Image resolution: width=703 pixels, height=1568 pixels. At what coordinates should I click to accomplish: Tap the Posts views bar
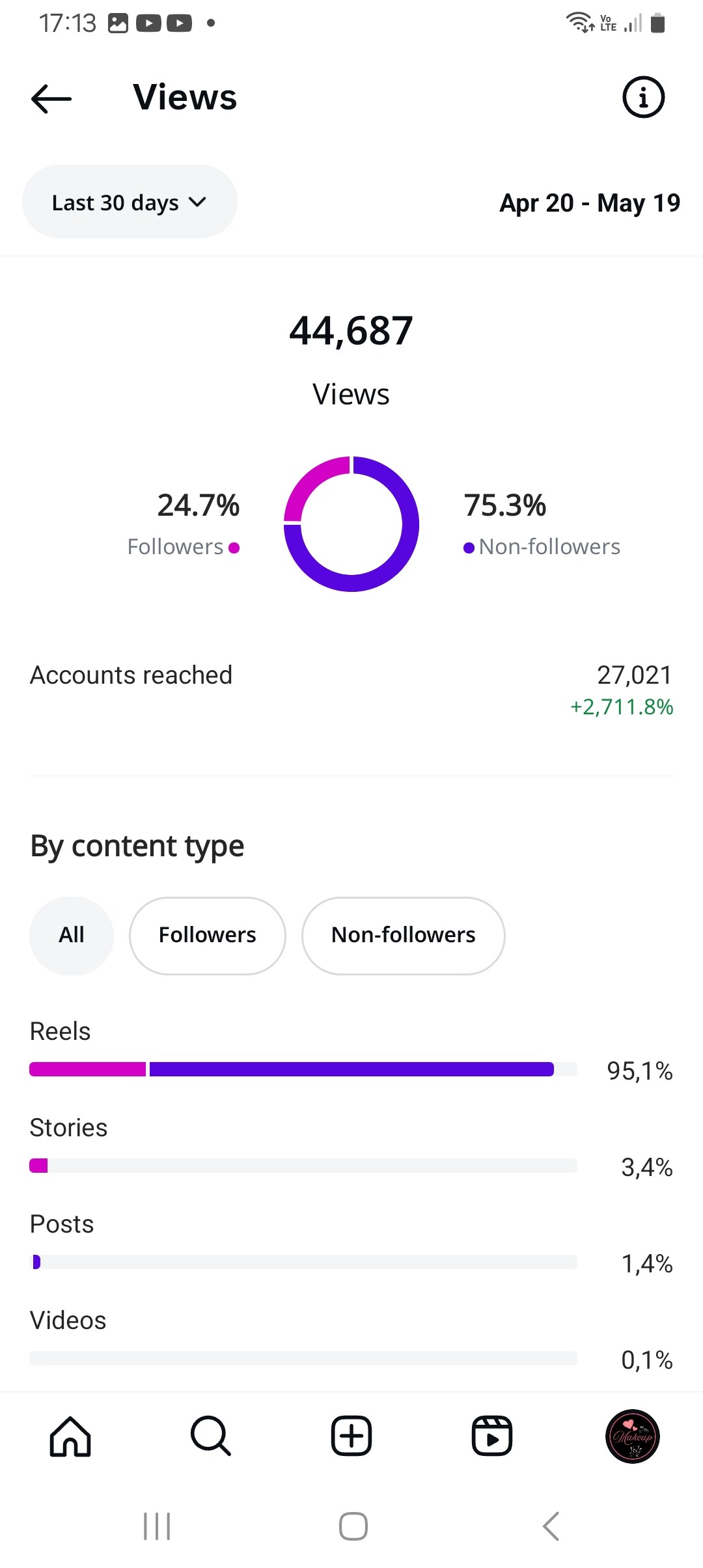click(303, 1262)
